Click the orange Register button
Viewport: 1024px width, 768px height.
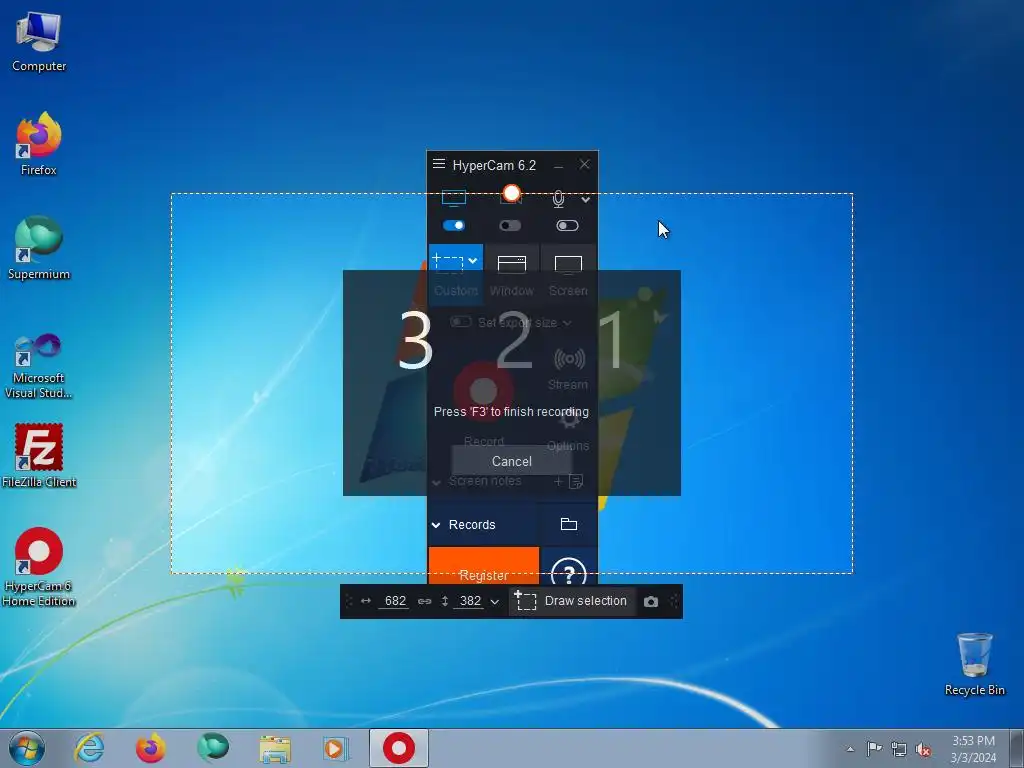484,566
